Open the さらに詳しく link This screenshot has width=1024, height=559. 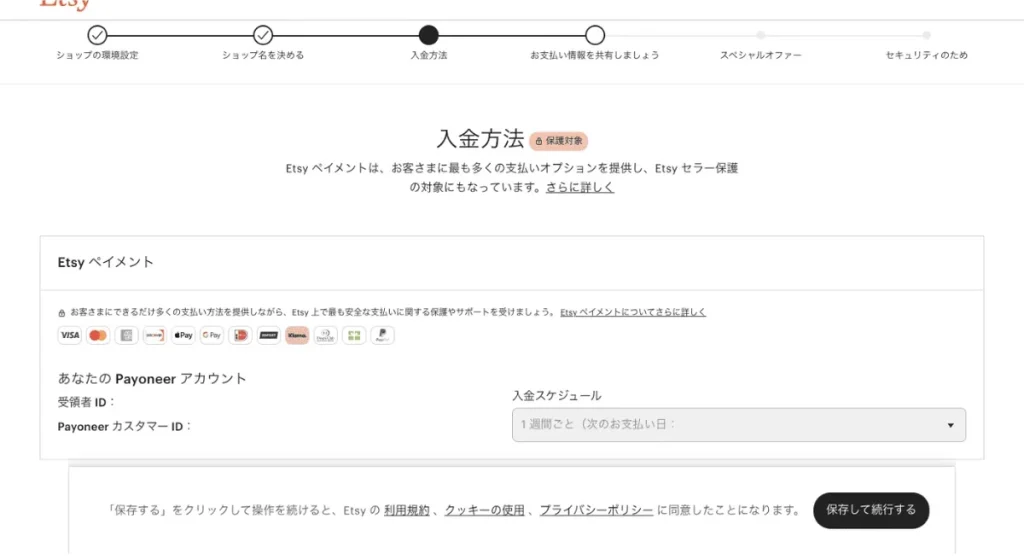pyautogui.click(x=580, y=187)
